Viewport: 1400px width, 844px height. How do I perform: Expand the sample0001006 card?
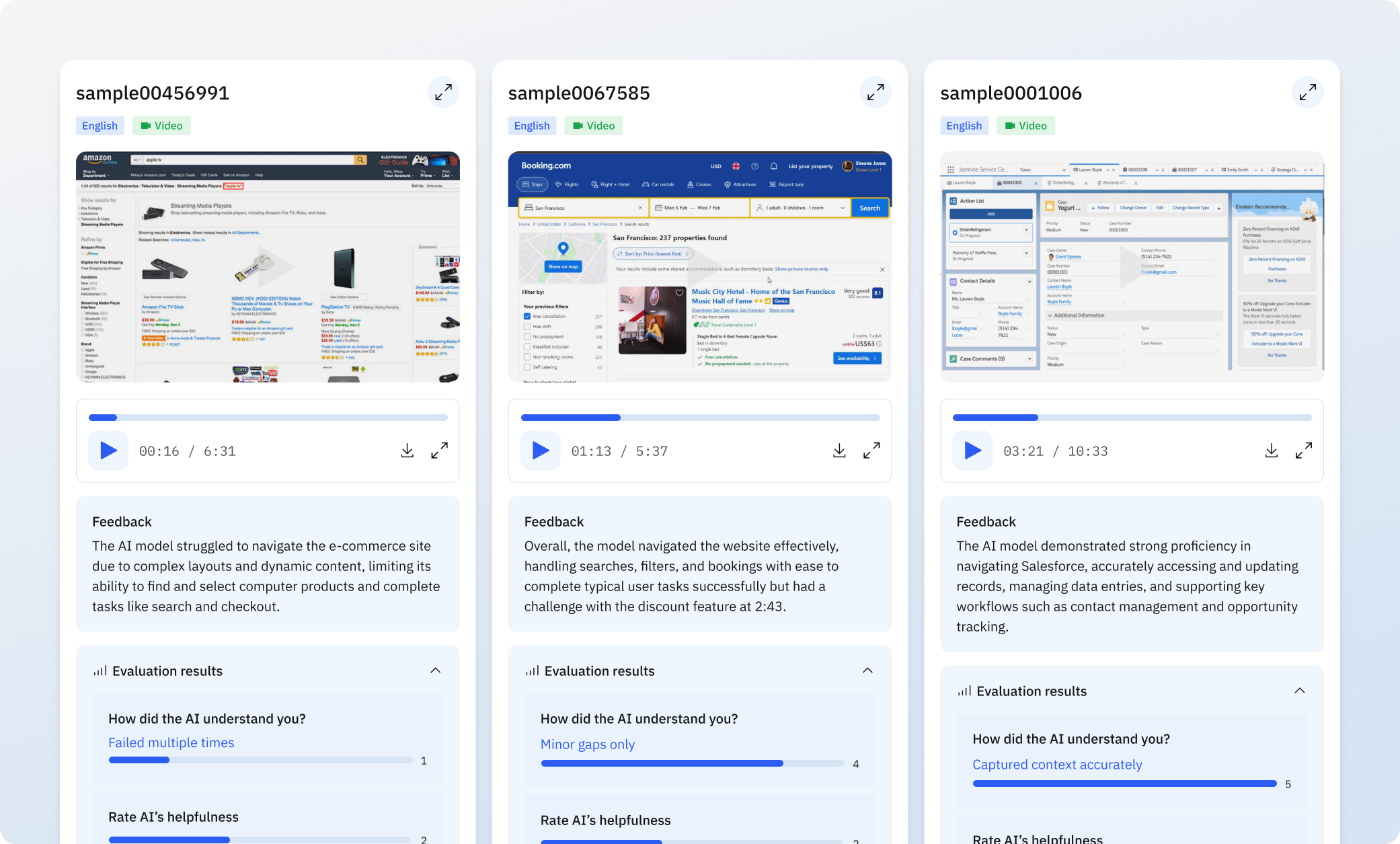click(1307, 93)
